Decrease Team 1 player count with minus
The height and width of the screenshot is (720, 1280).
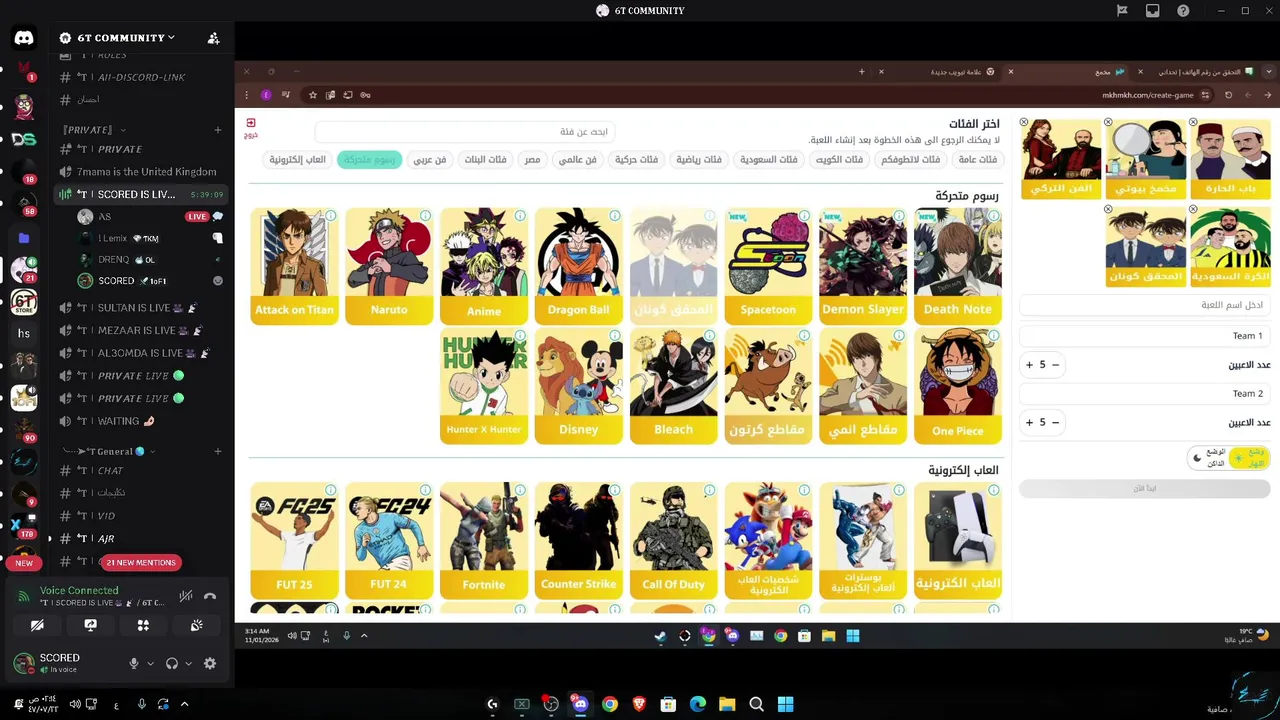click(1054, 365)
